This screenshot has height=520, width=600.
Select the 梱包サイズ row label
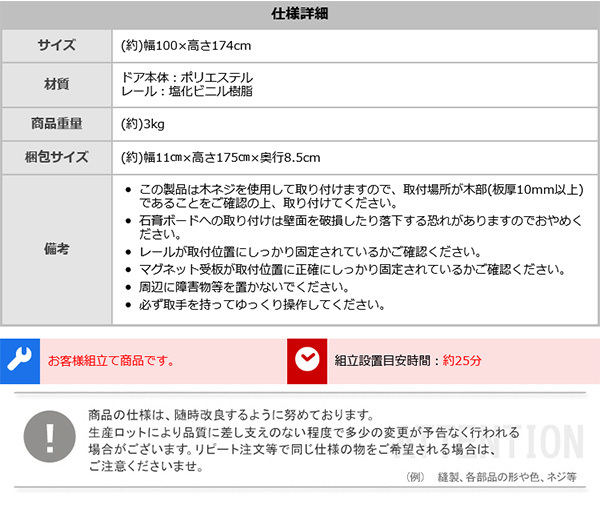click(57, 157)
